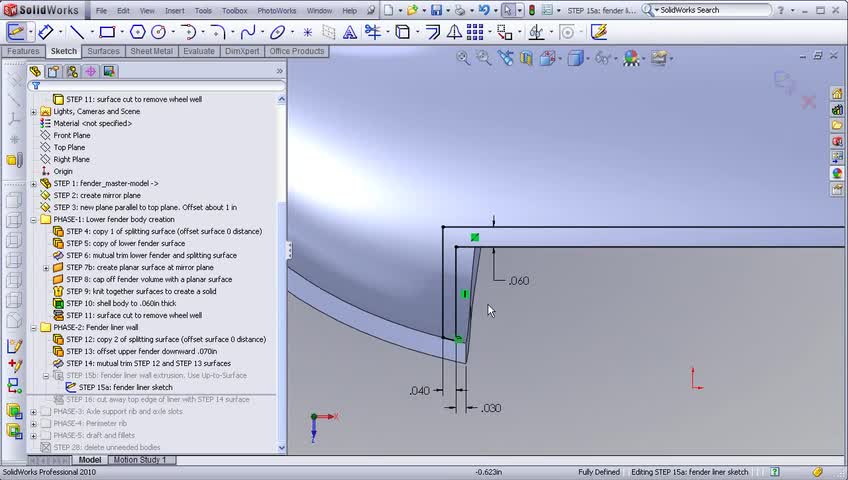Open the Insert menu
The width and height of the screenshot is (848, 480).
pos(174,10)
